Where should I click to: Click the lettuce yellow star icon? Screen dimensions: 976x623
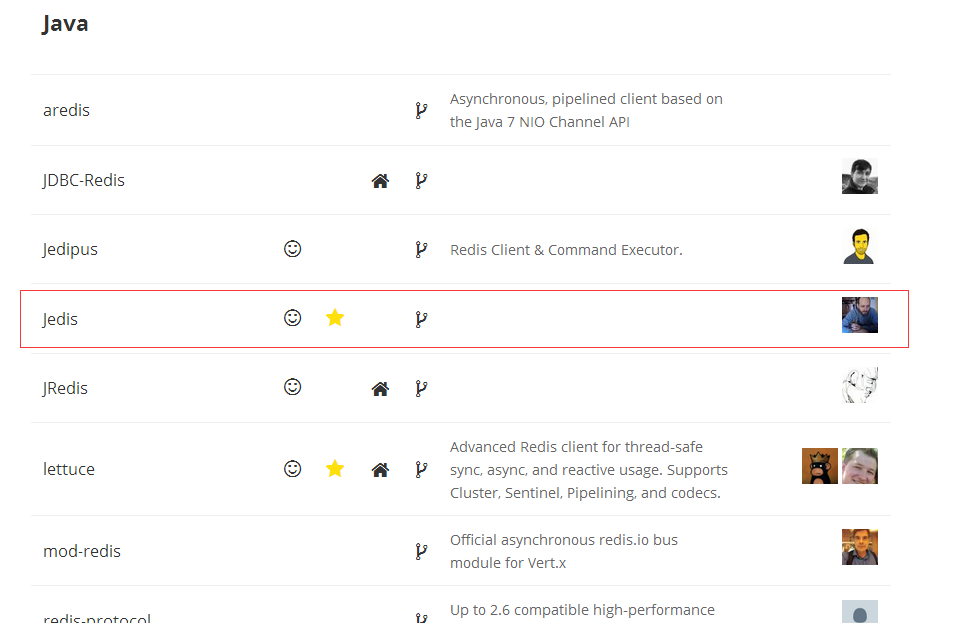[335, 469]
